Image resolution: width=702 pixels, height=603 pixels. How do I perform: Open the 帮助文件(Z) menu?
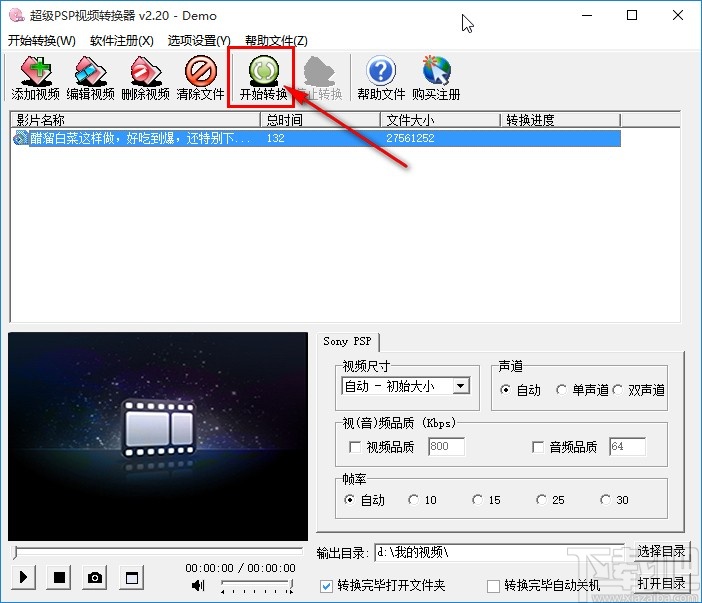click(276, 41)
